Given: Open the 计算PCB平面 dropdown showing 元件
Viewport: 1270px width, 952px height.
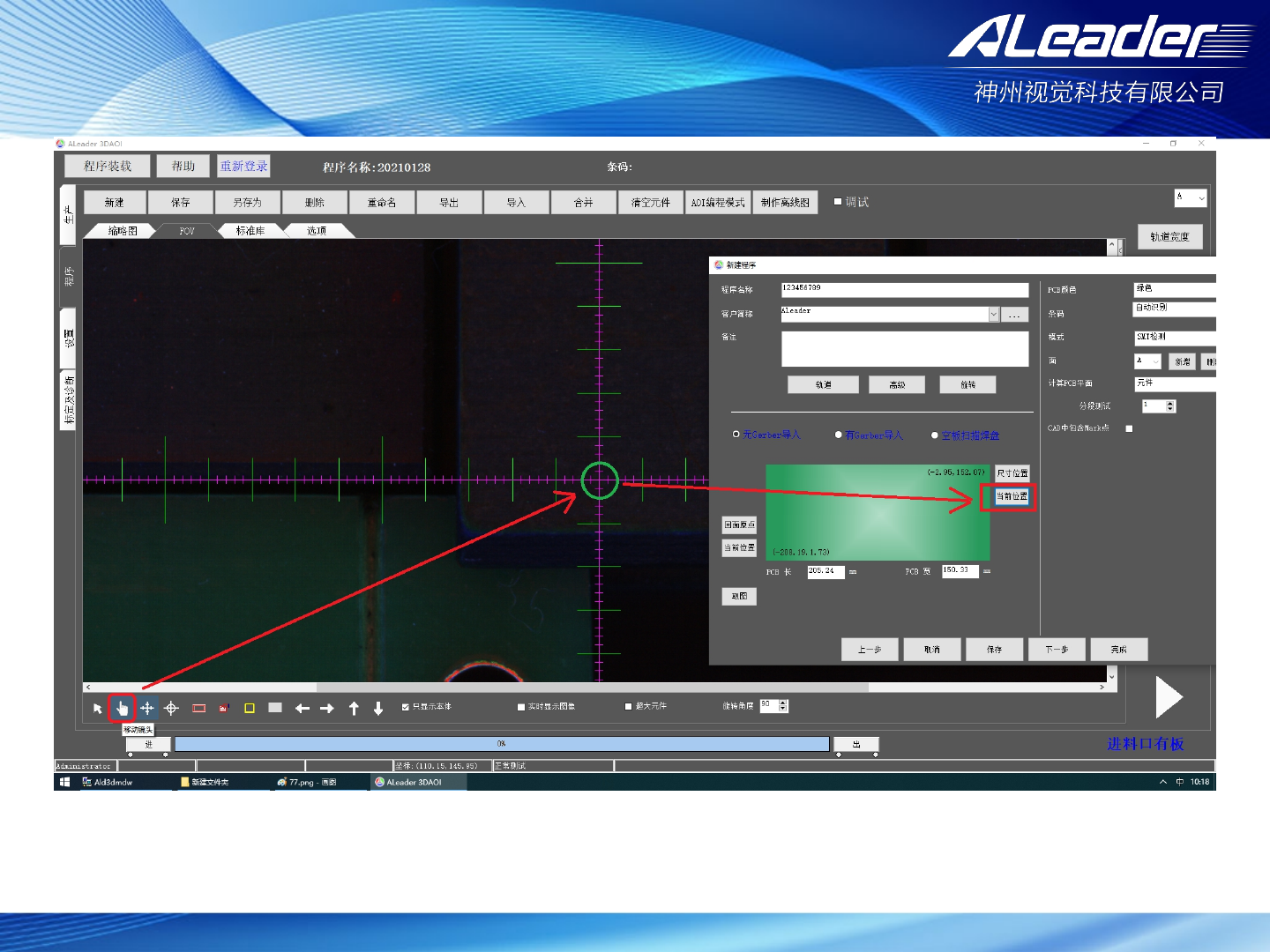Looking at the screenshot, I should [x=1175, y=383].
